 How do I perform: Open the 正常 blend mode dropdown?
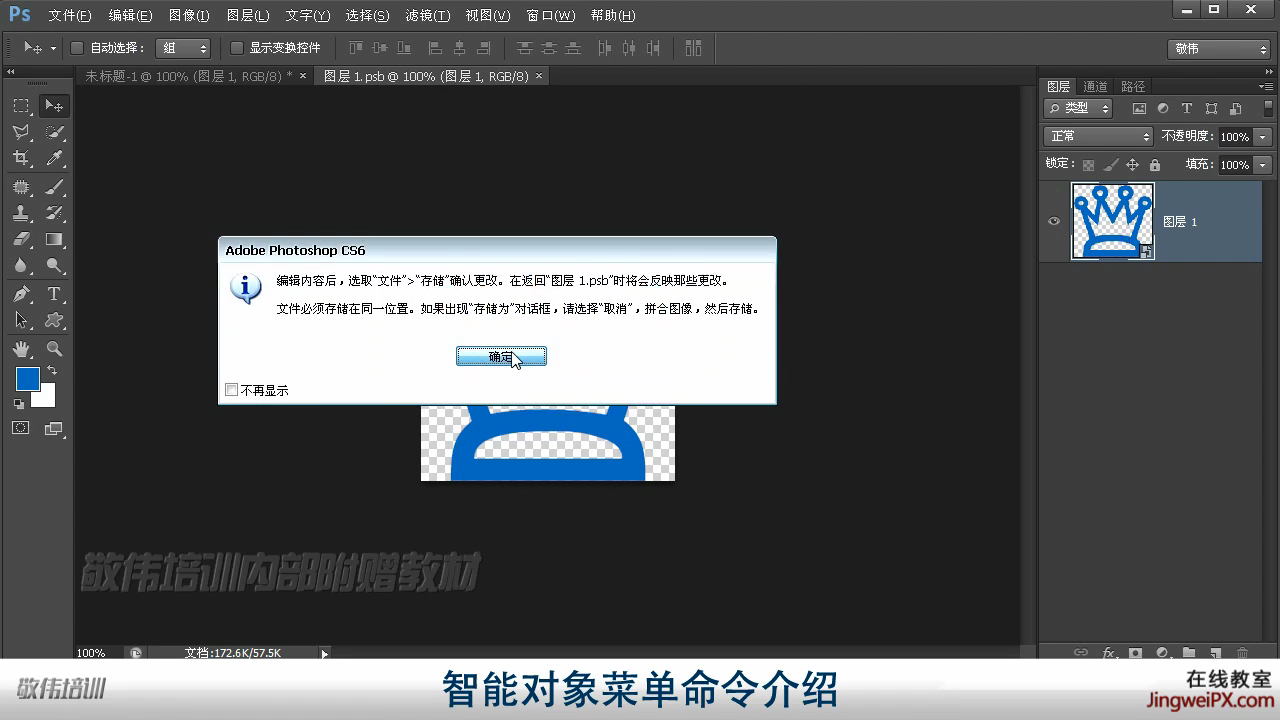1099,136
